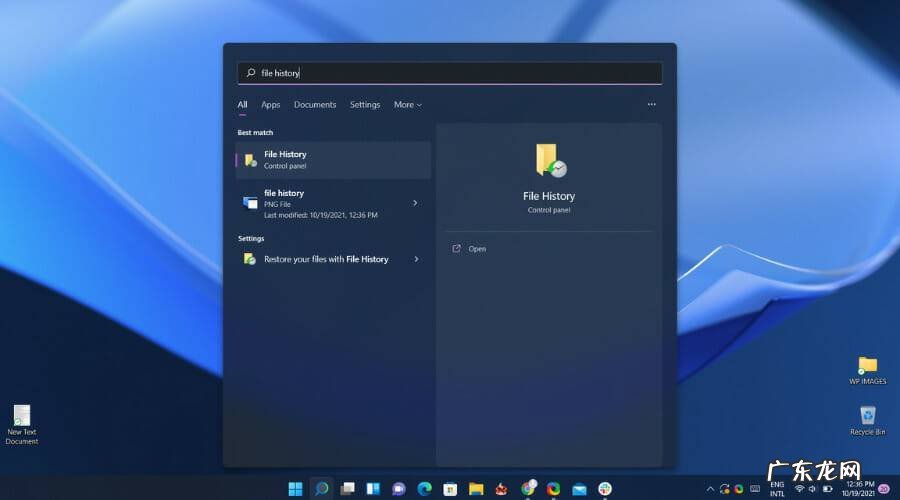The width and height of the screenshot is (900, 500).
Task: Select Recycle Bin on desktop
Action: point(867,420)
